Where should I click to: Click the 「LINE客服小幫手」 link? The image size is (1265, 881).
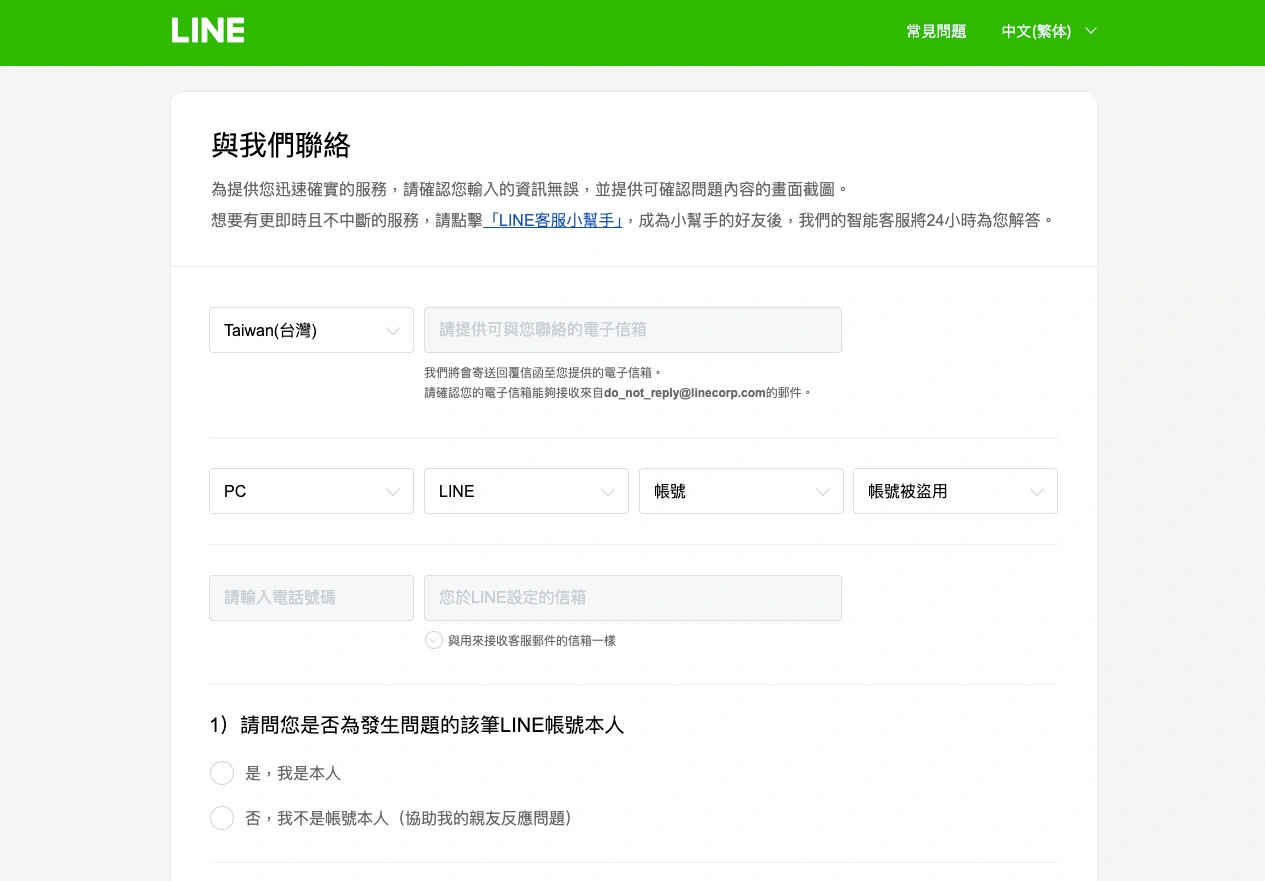(553, 220)
